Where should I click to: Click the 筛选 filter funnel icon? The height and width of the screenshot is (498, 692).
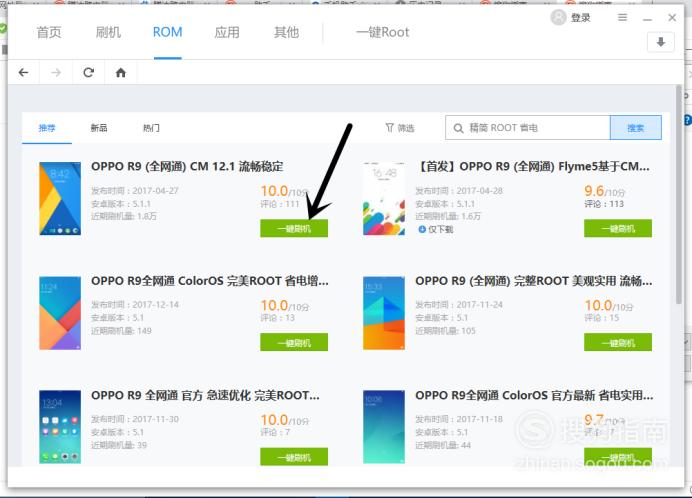click(x=389, y=128)
